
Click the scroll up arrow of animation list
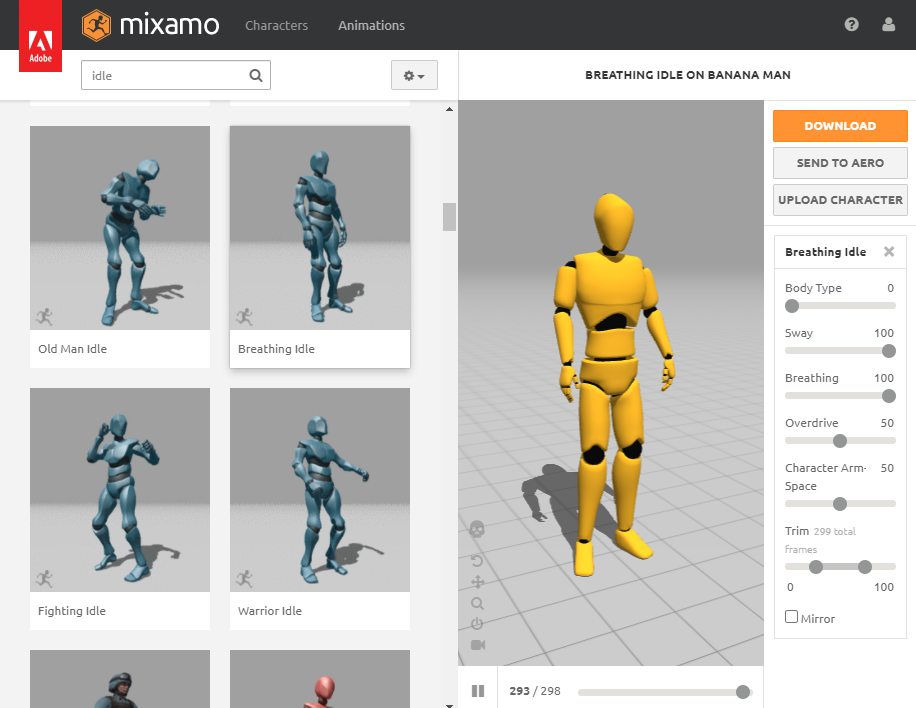click(x=449, y=109)
